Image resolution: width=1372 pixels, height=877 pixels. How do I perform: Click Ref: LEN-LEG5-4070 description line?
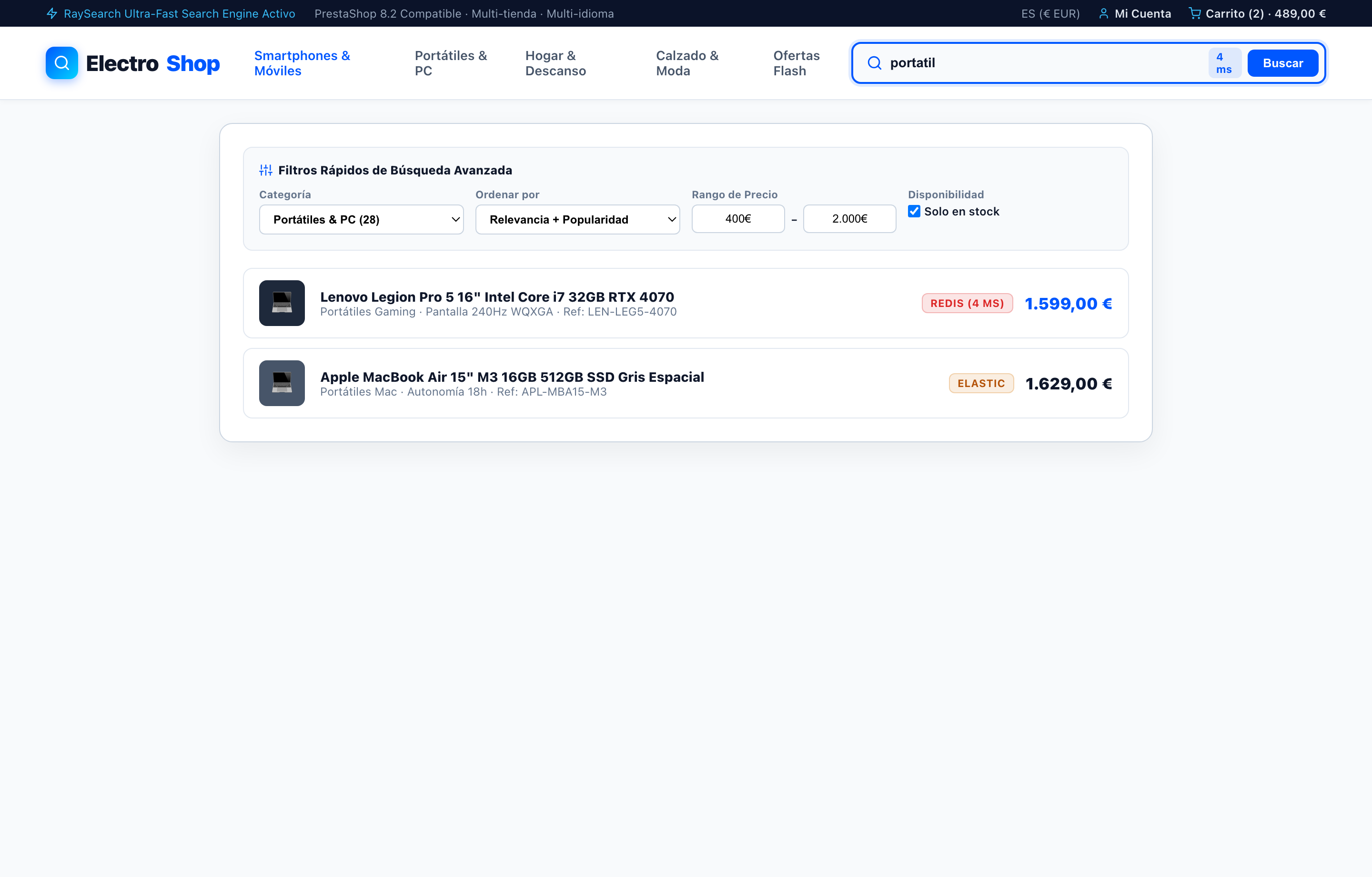pos(499,312)
